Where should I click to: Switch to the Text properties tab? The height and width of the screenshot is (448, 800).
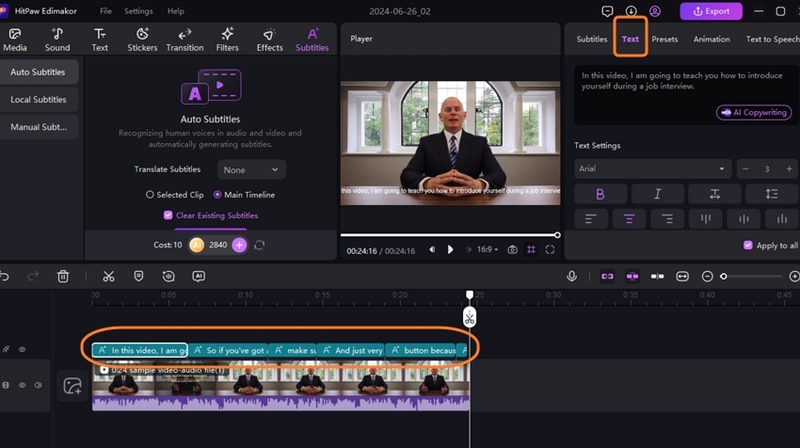pos(630,39)
